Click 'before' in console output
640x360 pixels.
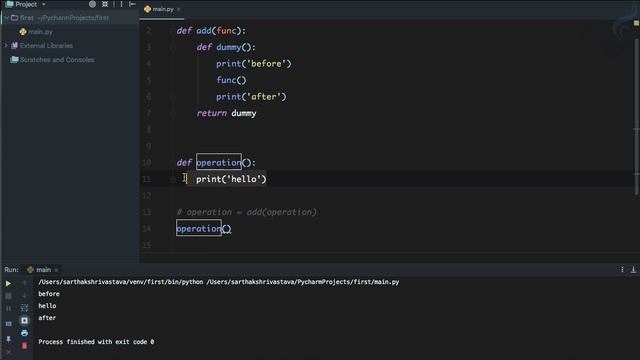coord(49,294)
